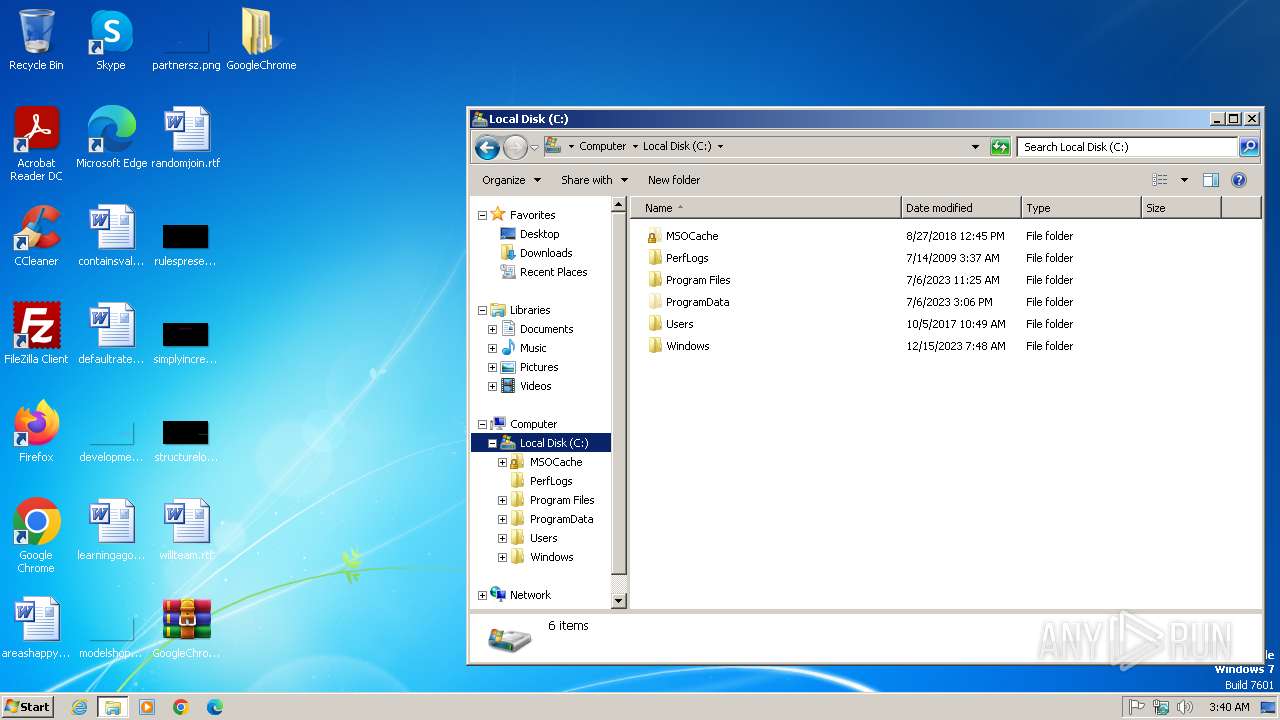Sort by Date modified column header

pos(961,208)
